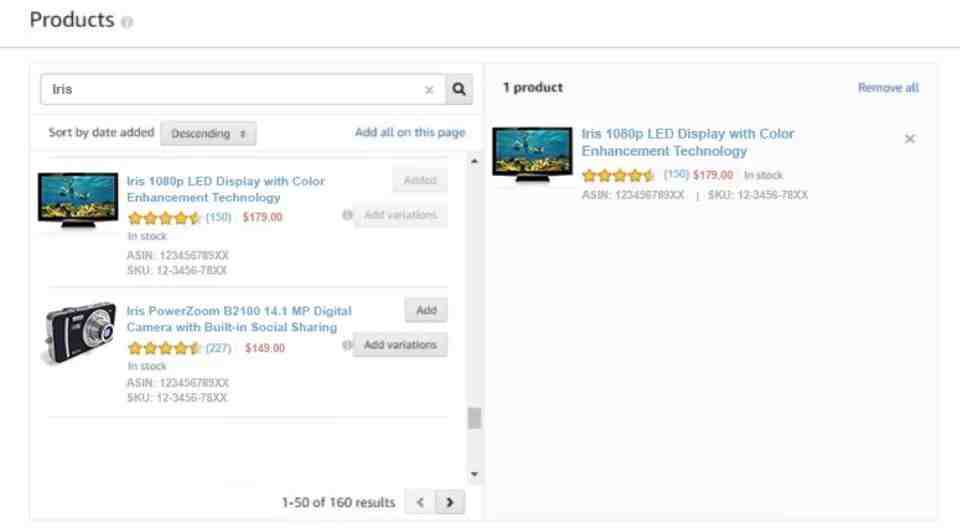960x531 pixels.
Task: Remove Iris LED Display from selected products
Action: 910,139
